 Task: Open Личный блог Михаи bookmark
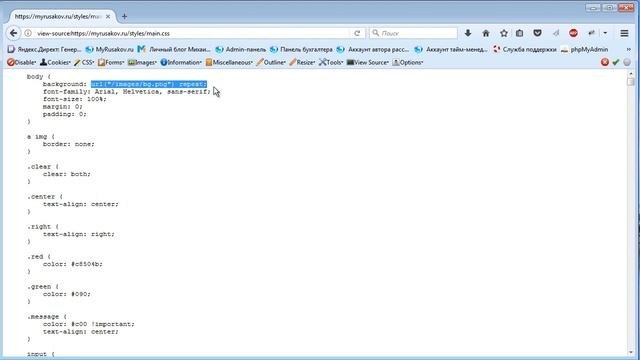[174, 49]
